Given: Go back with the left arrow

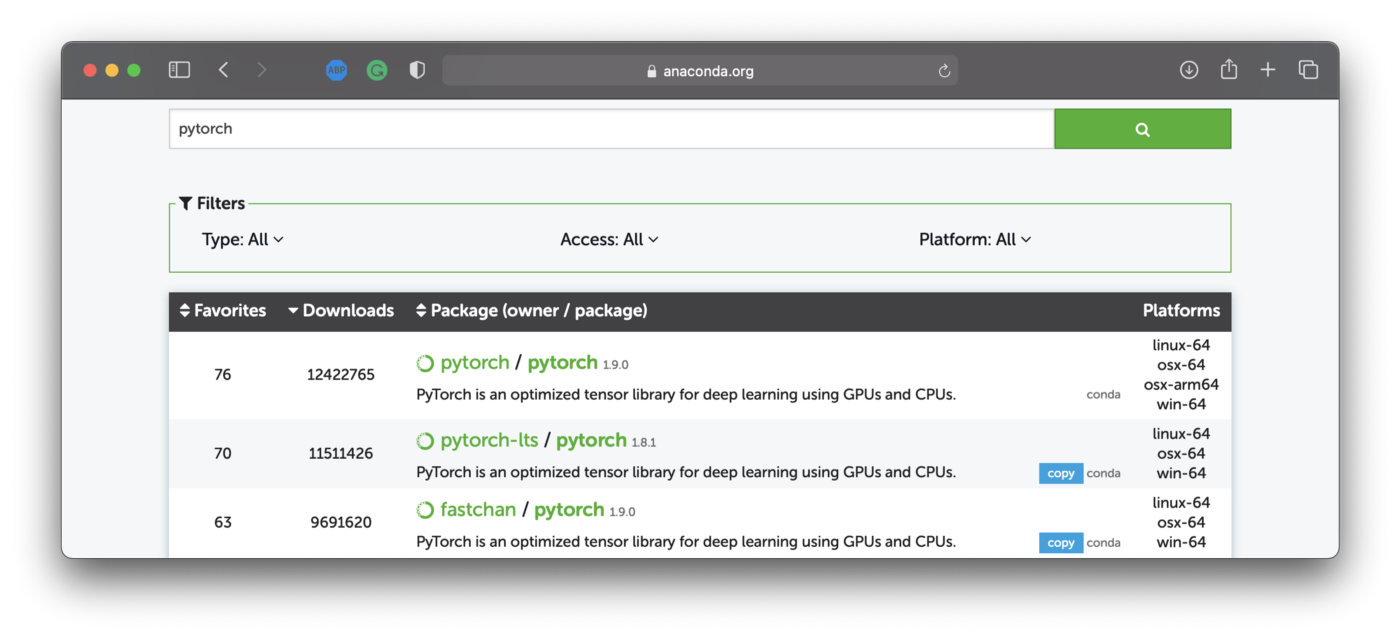Looking at the screenshot, I should pyautogui.click(x=224, y=70).
